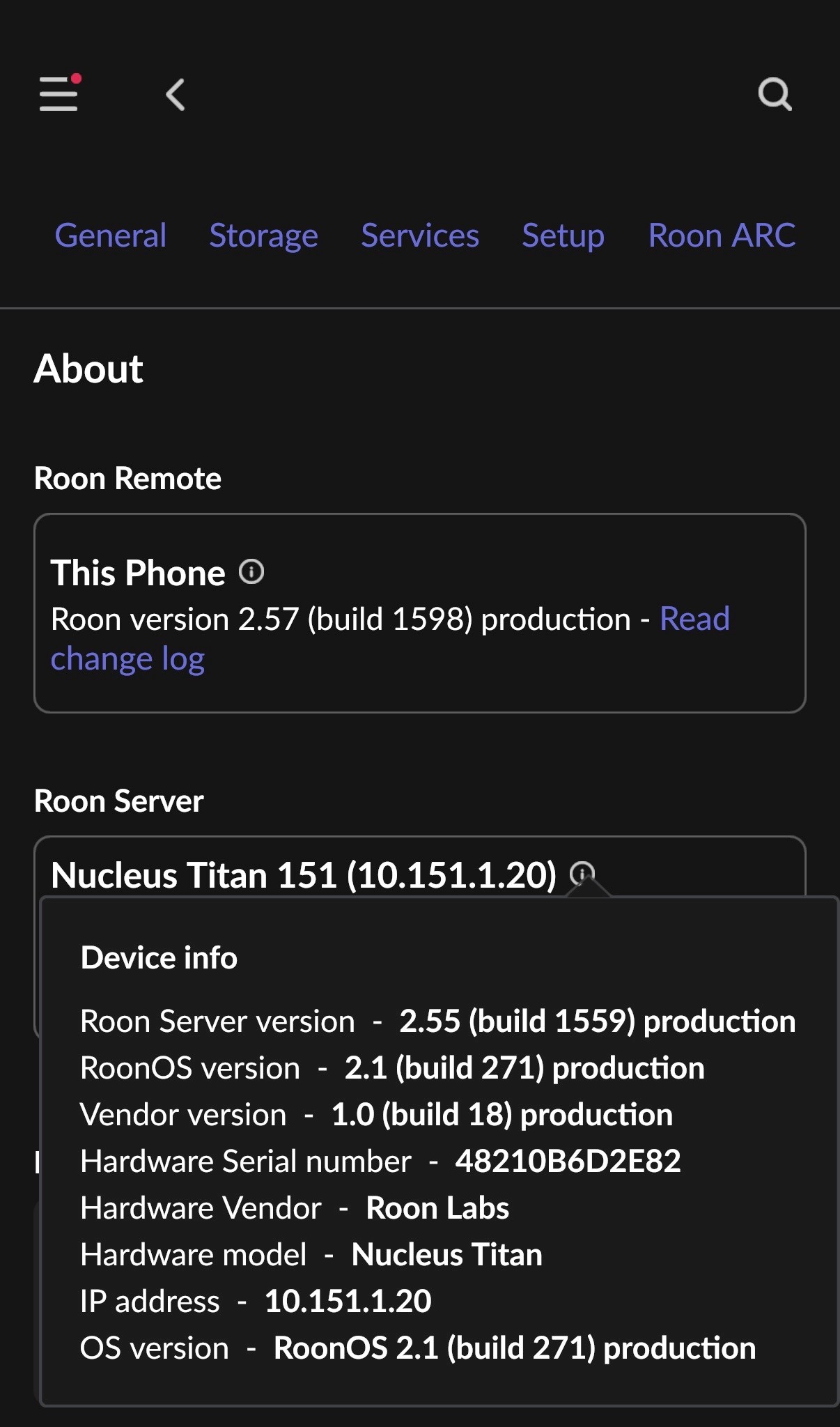Click the IP address value in Device info

coord(348,1302)
